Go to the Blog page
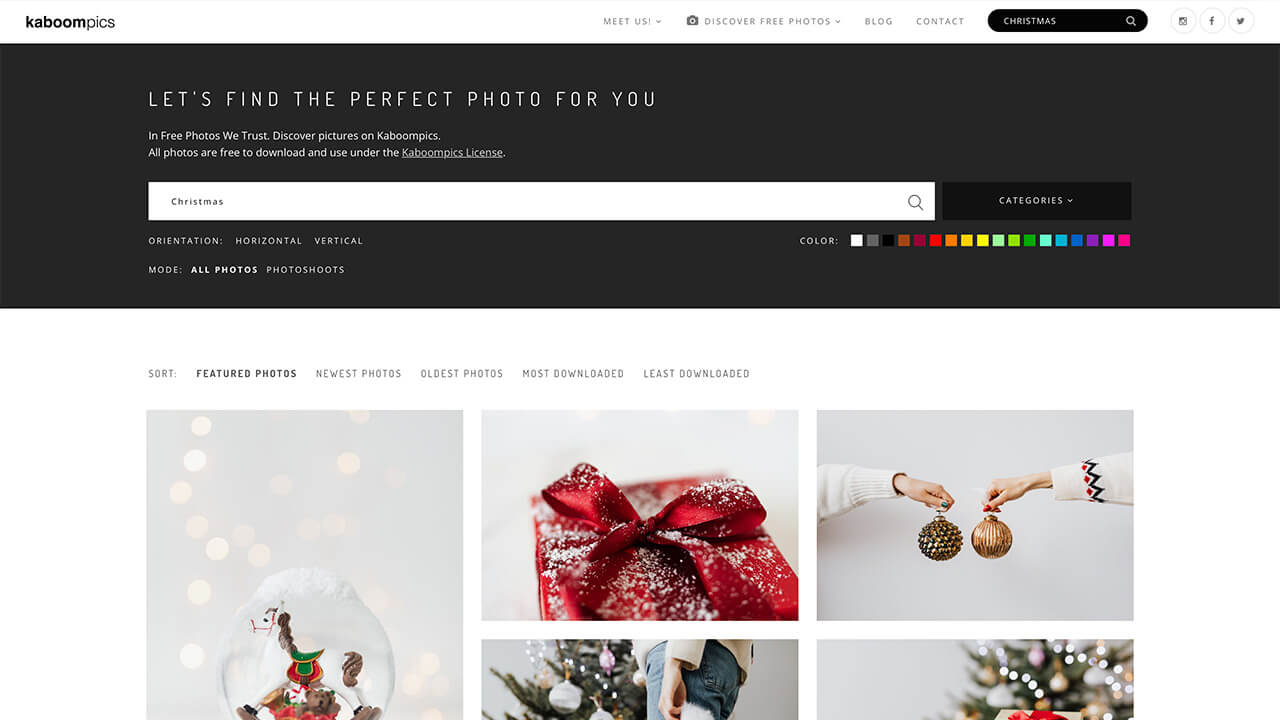Image resolution: width=1280 pixels, height=720 pixels. click(879, 21)
